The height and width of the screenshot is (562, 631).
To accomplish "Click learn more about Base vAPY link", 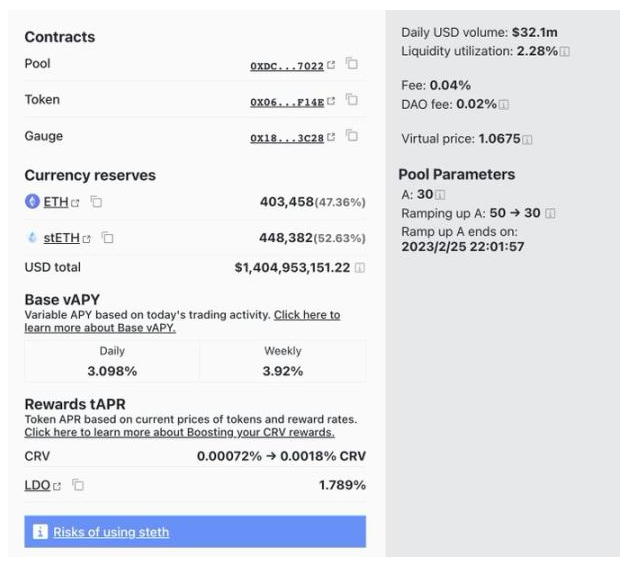I will tap(183, 321).
